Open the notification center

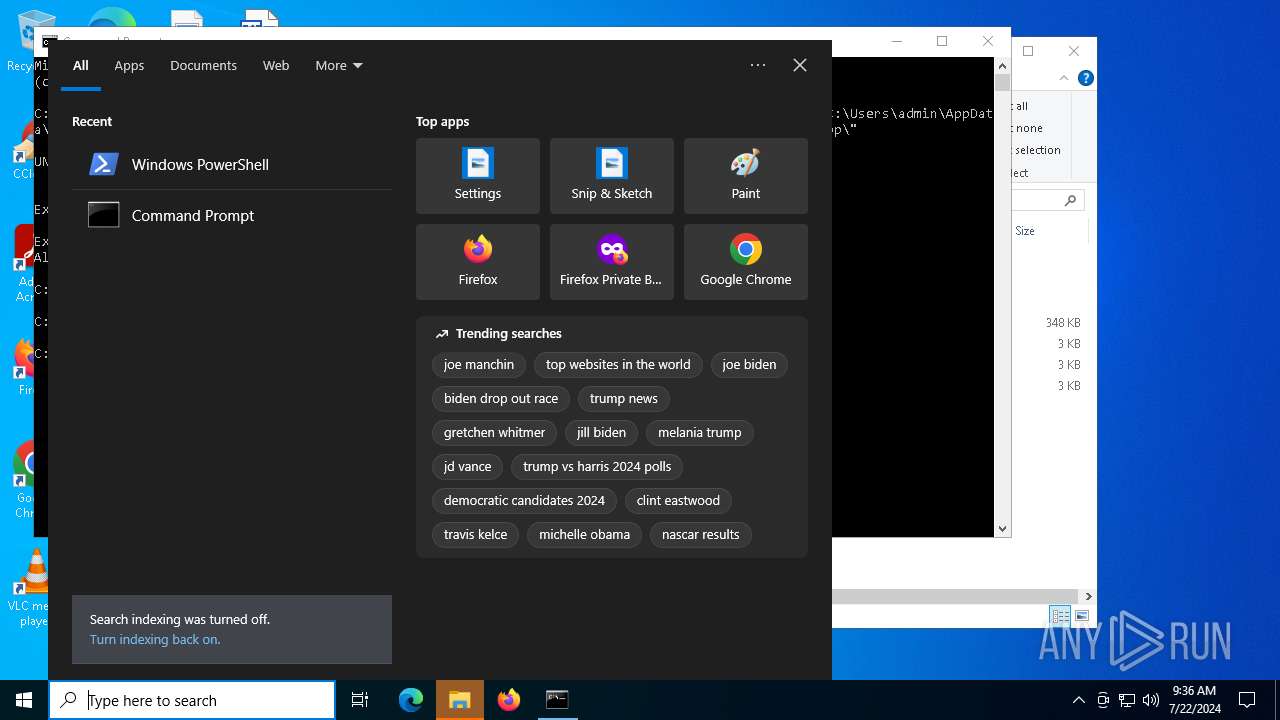point(1247,700)
